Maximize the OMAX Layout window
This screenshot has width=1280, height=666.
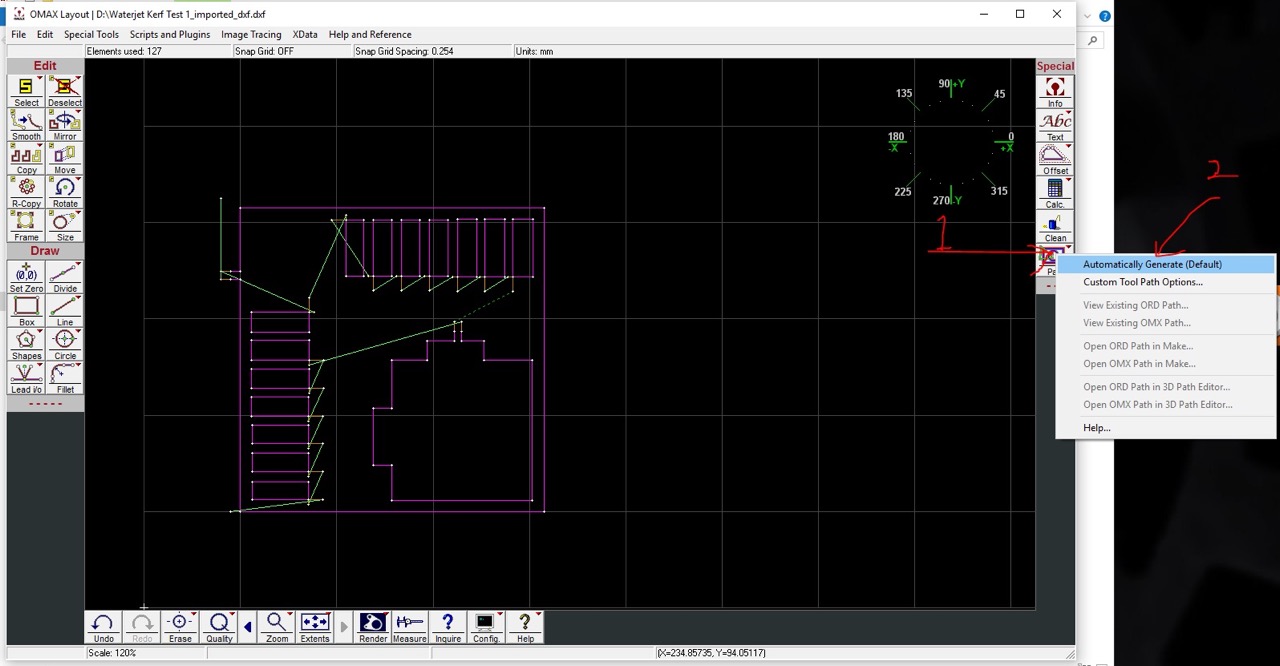click(x=1020, y=14)
